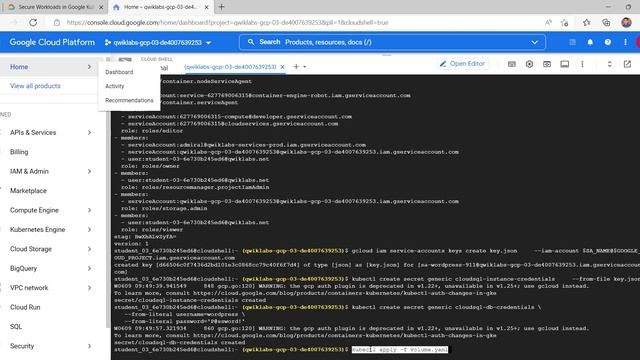Click 'secret/cloudsql-db-credentials created' output line
The image size is (640, 360).
click(x=180, y=342)
